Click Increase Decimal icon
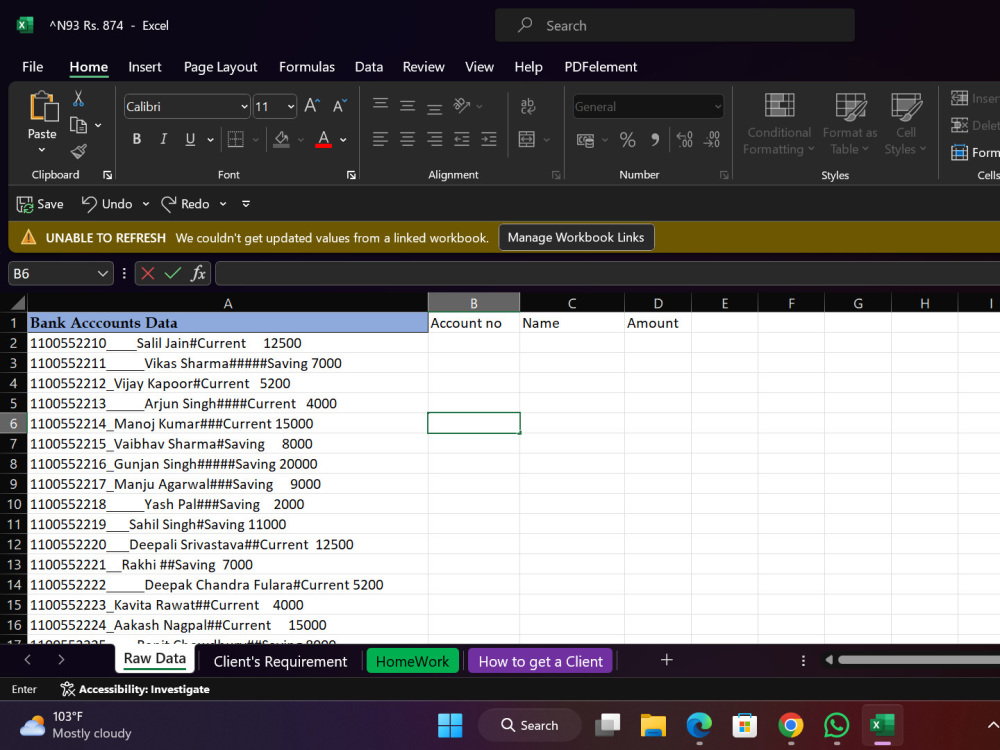Screen dimensions: 1000x750 coord(684,140)
